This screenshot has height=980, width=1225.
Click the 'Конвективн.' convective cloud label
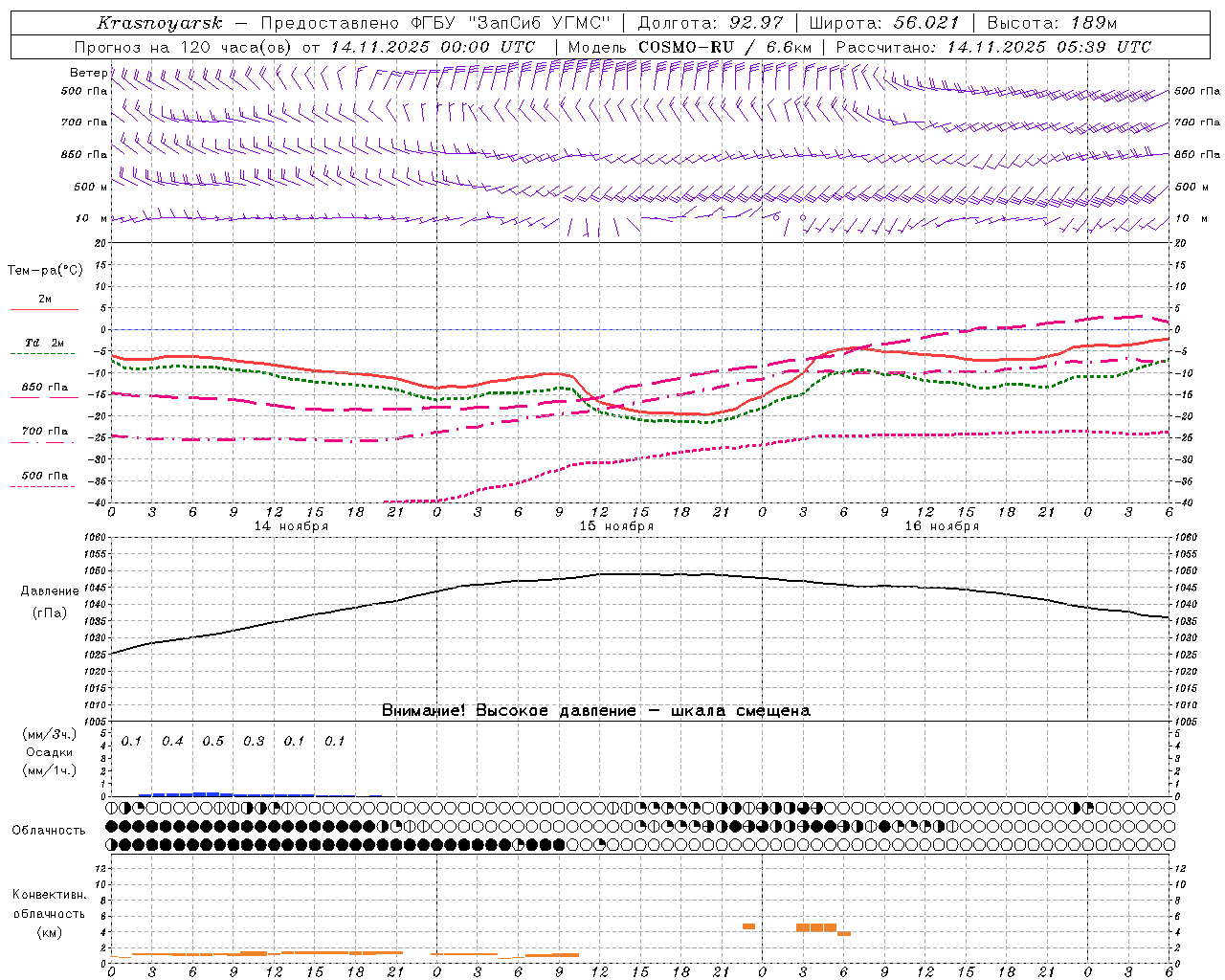click(x=50, y=895)
